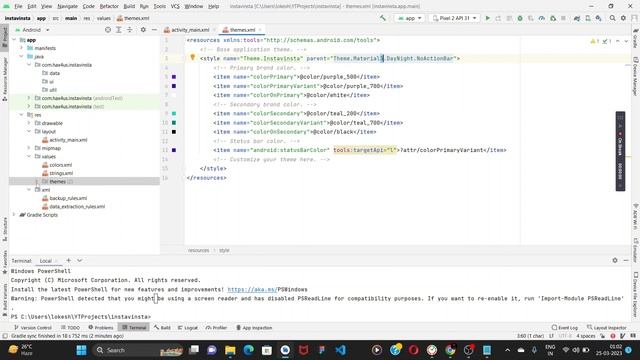Viewport: 640px width, 360px height.
Task: Click the Make Project hammer icon
Action: (x=382, y=18)
